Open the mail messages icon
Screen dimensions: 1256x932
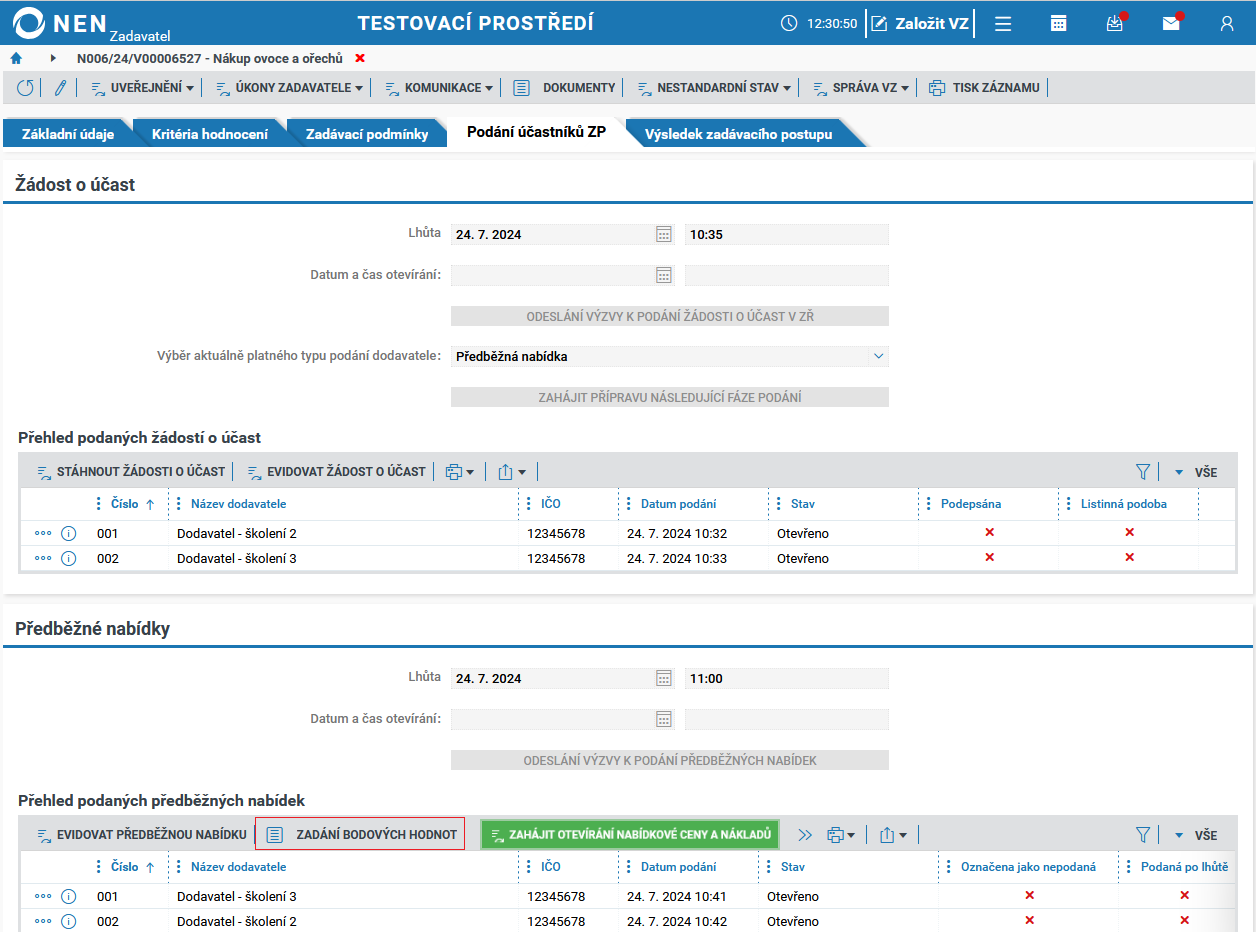1171,23
